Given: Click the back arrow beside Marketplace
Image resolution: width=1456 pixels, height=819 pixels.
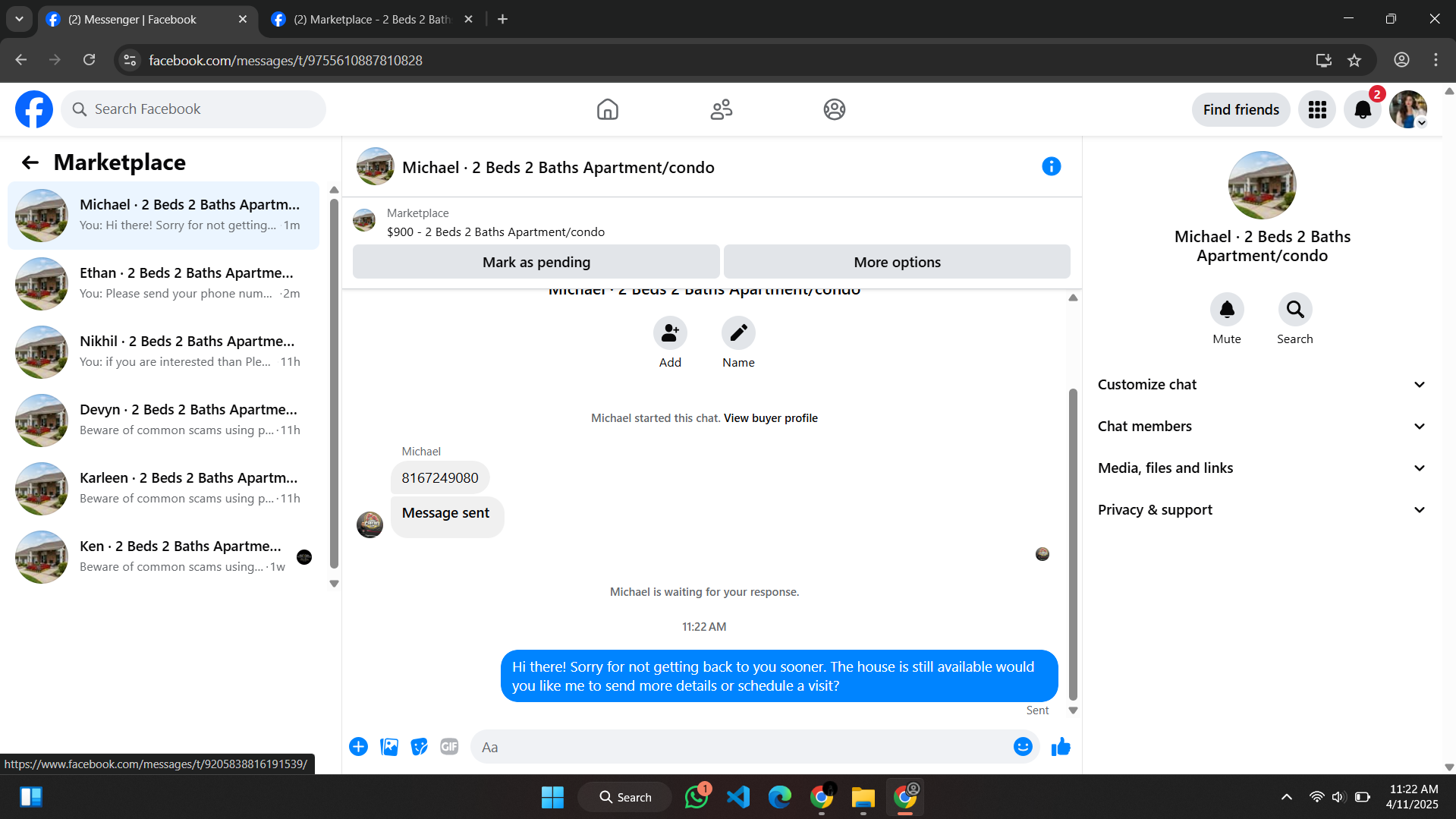Looking at the screenshot, I should click(x=30, y=162).
